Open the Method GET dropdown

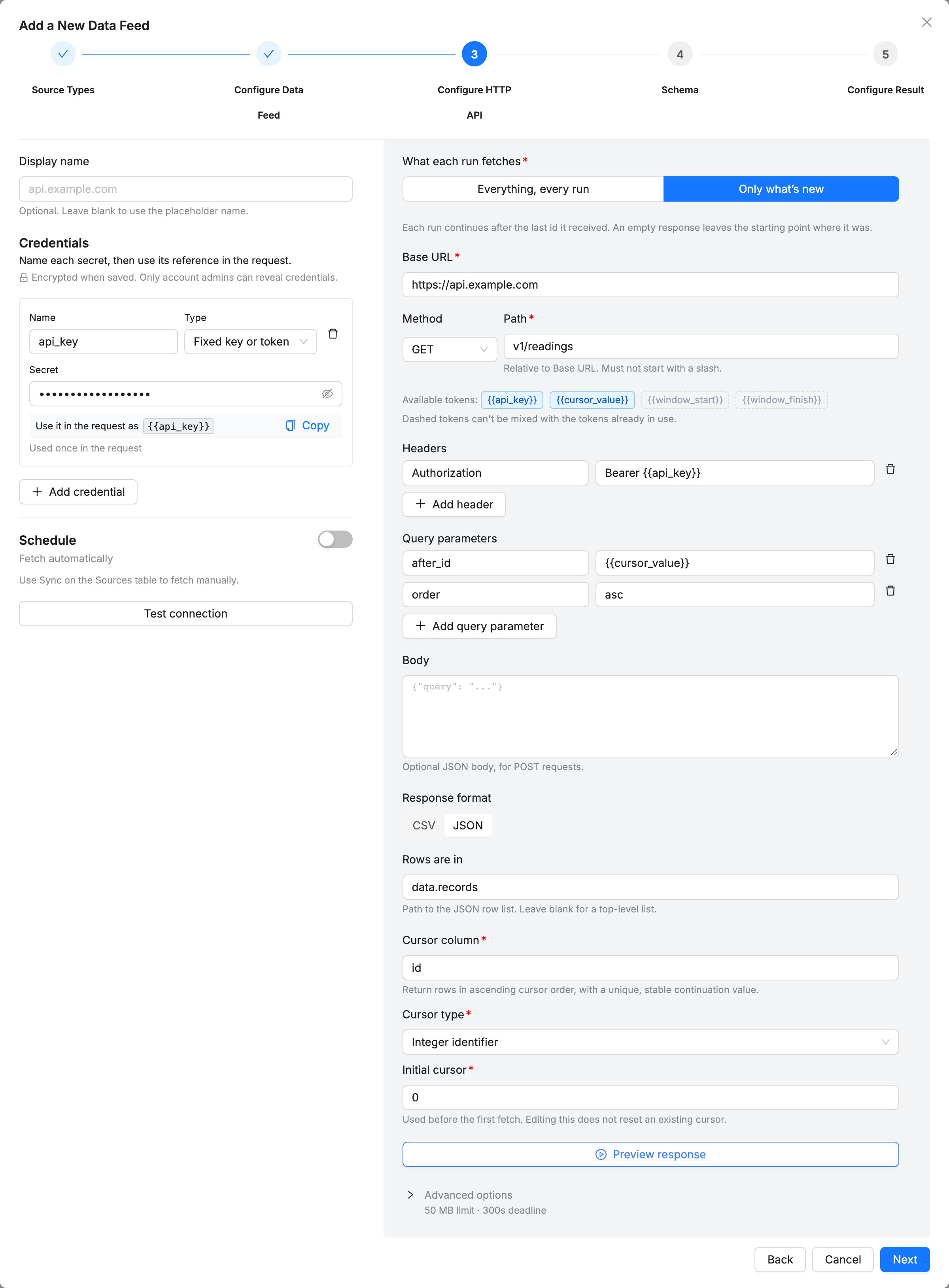click(450, 349)
